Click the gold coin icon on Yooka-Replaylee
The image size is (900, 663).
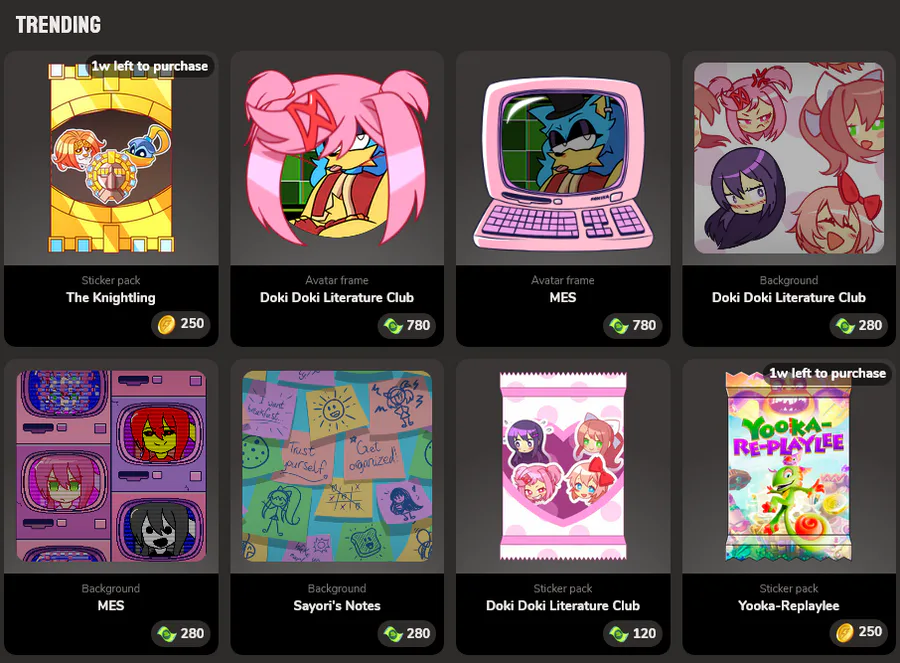click(x=844, y=632)
